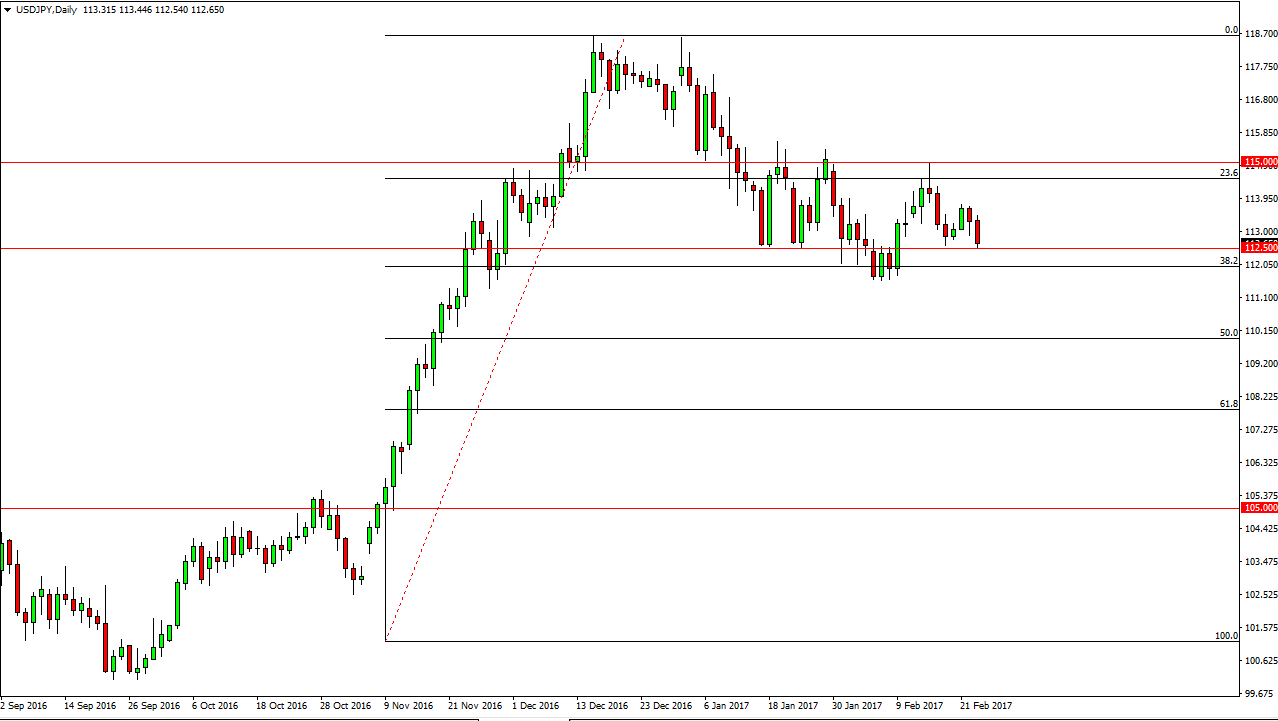Click the 21 Nov 2016 date label
Image resolution: width=1278 pixels, height=721 pixels.
[473, 706]
